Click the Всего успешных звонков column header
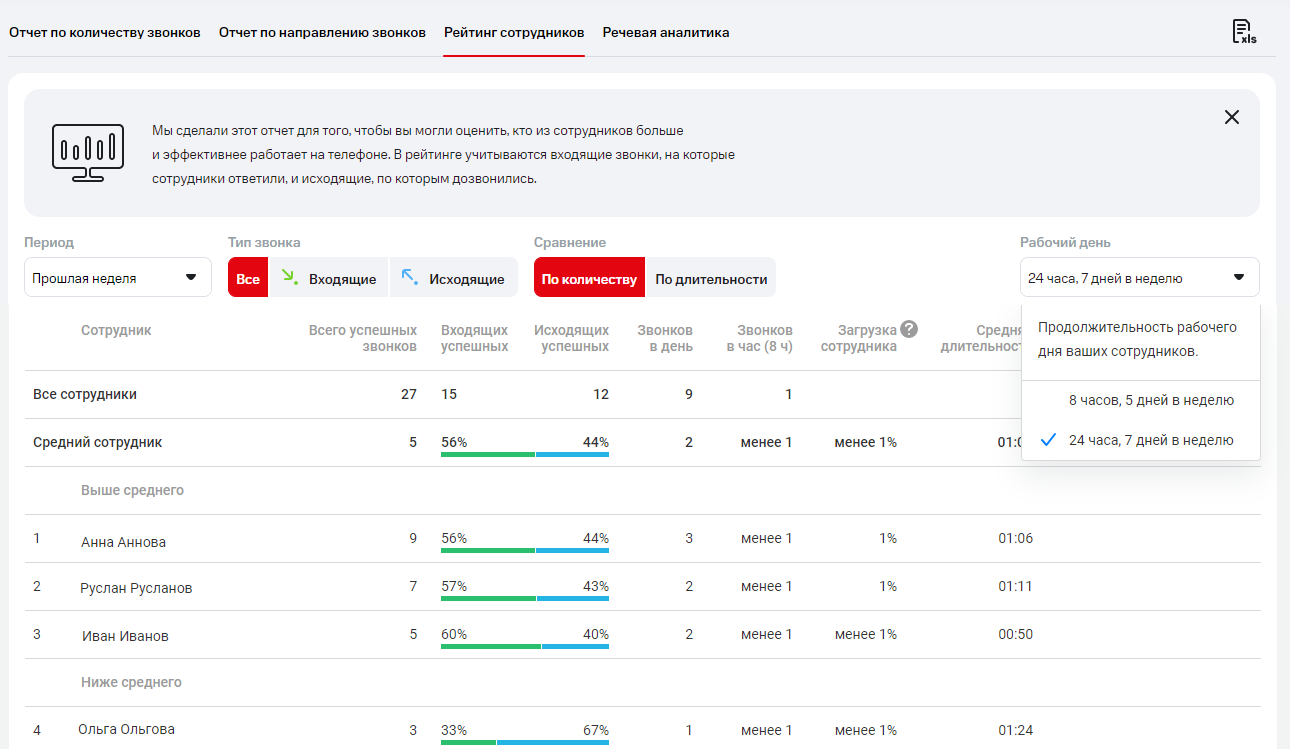The height and width of the screenshot is (756, 1290). tap(362, 338)
